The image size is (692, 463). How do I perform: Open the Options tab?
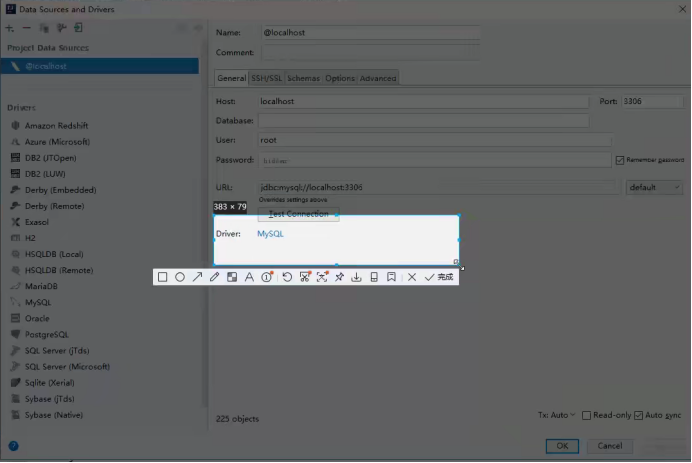click(340, 78)
